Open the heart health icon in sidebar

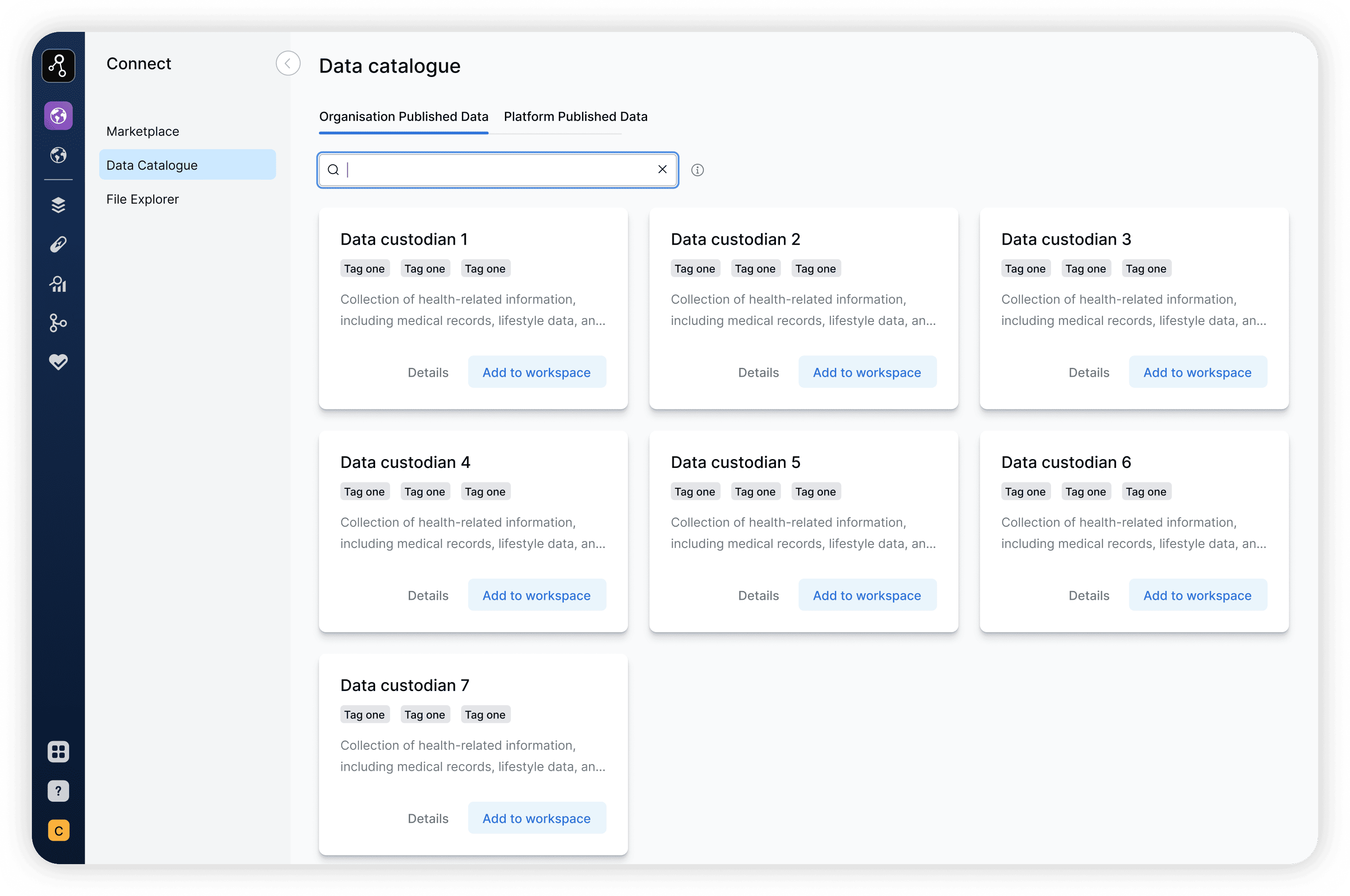pyautogui.click(x=58, y=362)
